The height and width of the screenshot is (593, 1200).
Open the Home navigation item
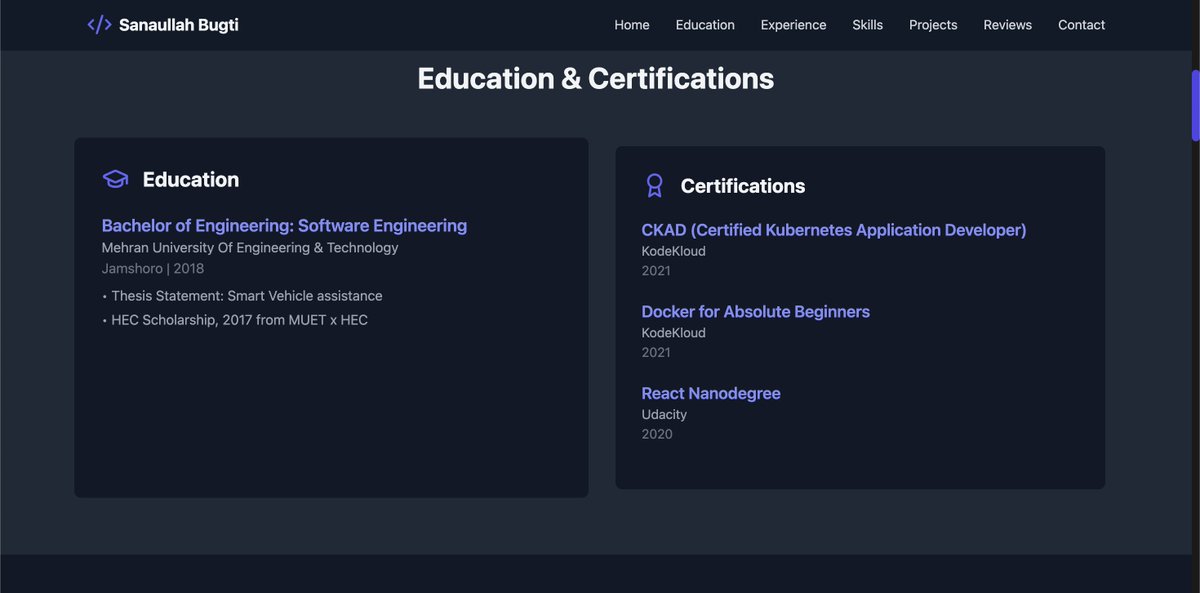[x=631, y=24]
